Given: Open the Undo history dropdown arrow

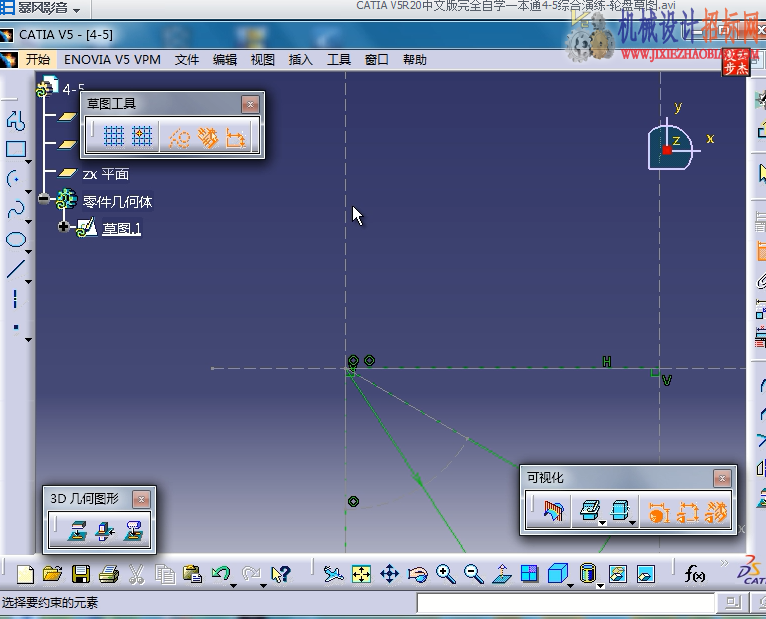Looking at the screenshot, I should pyautogui.click(x=234, y=585).
